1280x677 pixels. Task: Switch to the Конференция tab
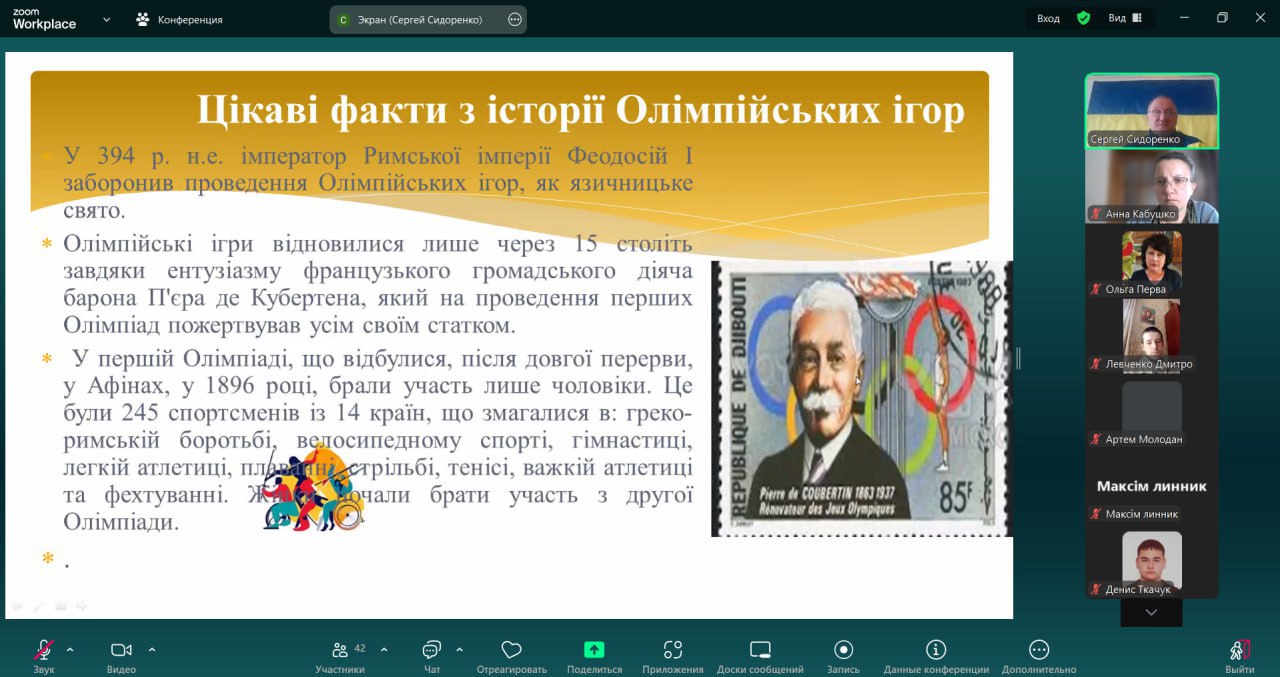[180, 19]
